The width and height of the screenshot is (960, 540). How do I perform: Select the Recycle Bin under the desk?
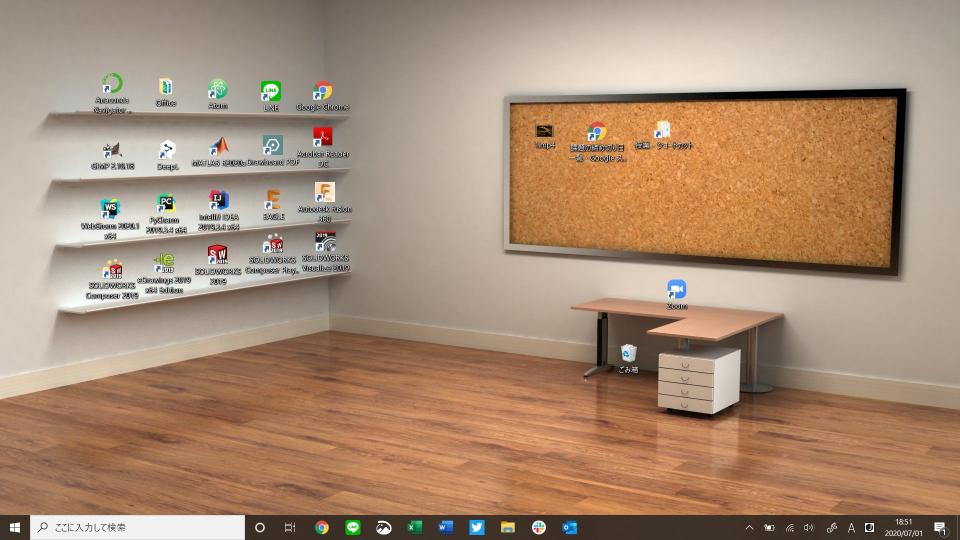629,359
